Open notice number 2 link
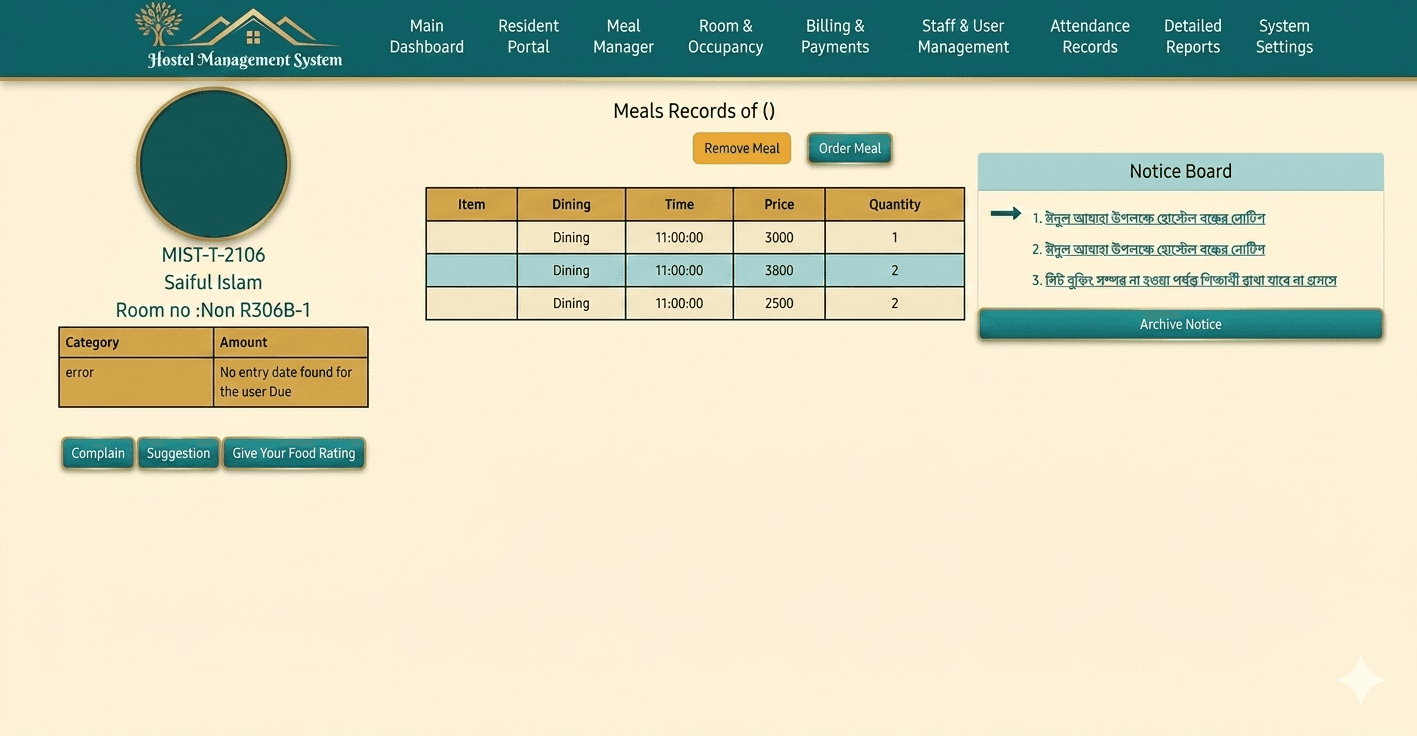This screenshot has width=1417, height=736. 1155,249
